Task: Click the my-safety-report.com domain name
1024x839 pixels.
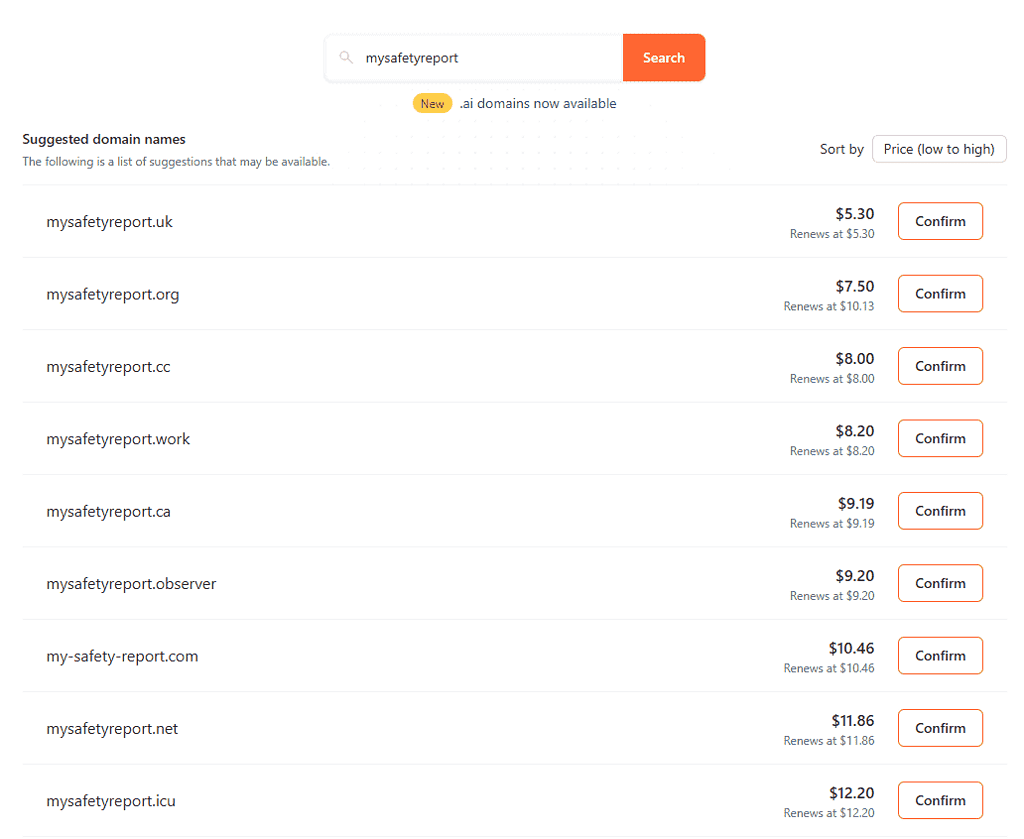Action: pos(122,657)
